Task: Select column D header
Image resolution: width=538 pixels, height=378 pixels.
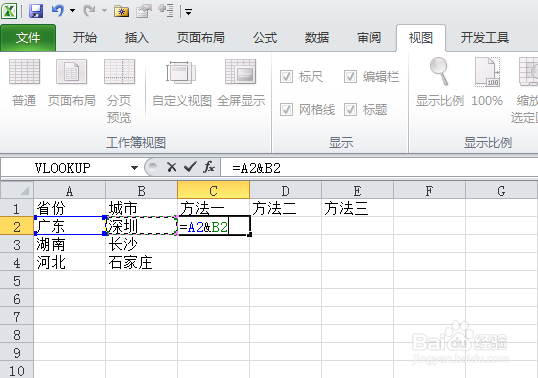Action: click(285, 191)
